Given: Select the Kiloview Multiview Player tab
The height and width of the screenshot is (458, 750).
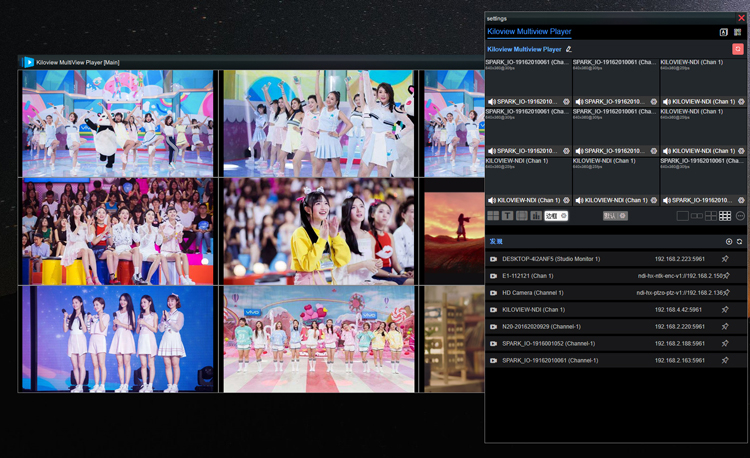Looking at the screenshot, I should (x=529, y=32).
